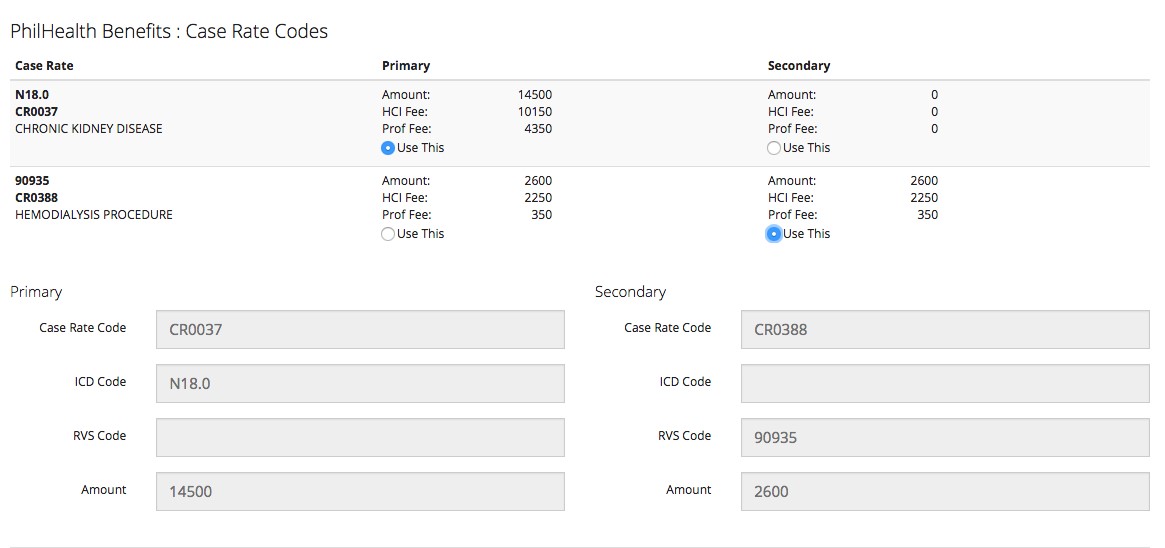Click the PhilHealth Benefits page heading
This screenshot has width=1165, height=548.
pos(169,31)
